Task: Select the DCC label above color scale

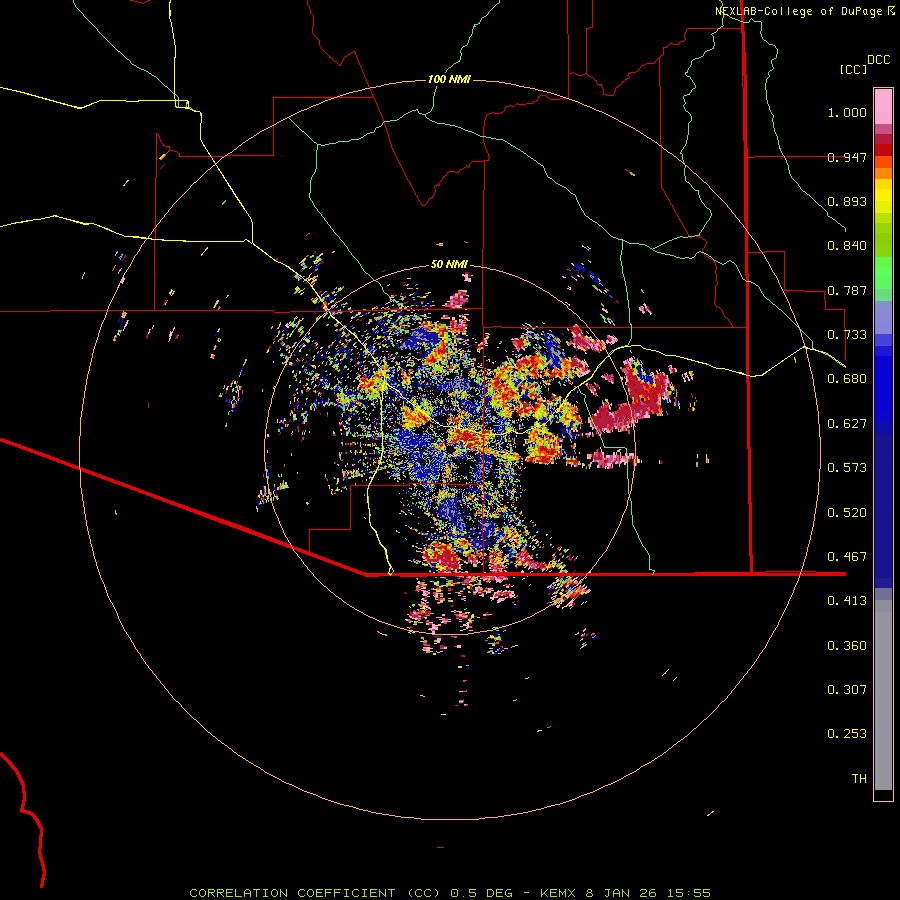Action: pyautogui.click(x=879, y=60)
